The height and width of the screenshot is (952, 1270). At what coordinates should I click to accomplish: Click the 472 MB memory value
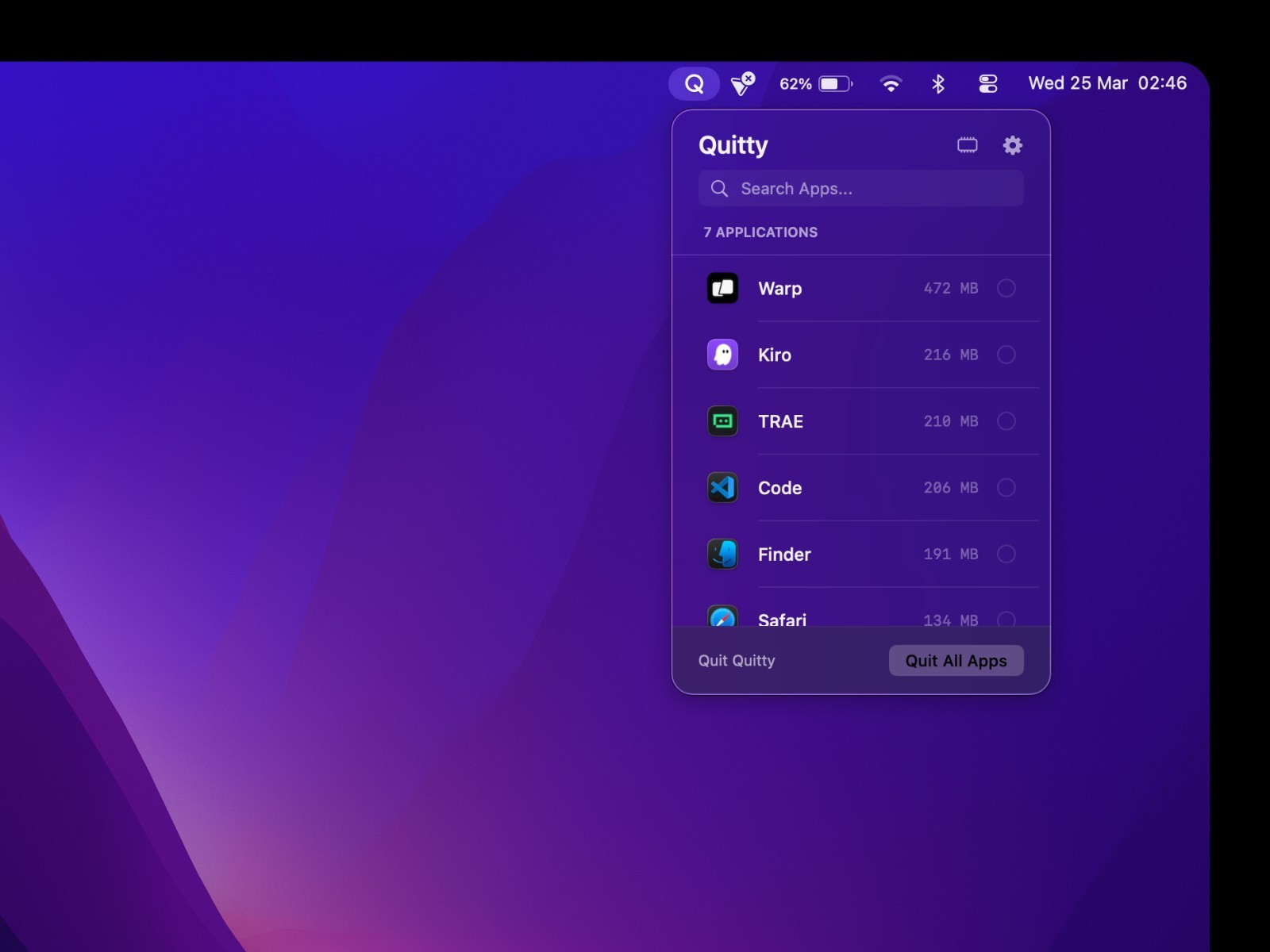point(951,288)
